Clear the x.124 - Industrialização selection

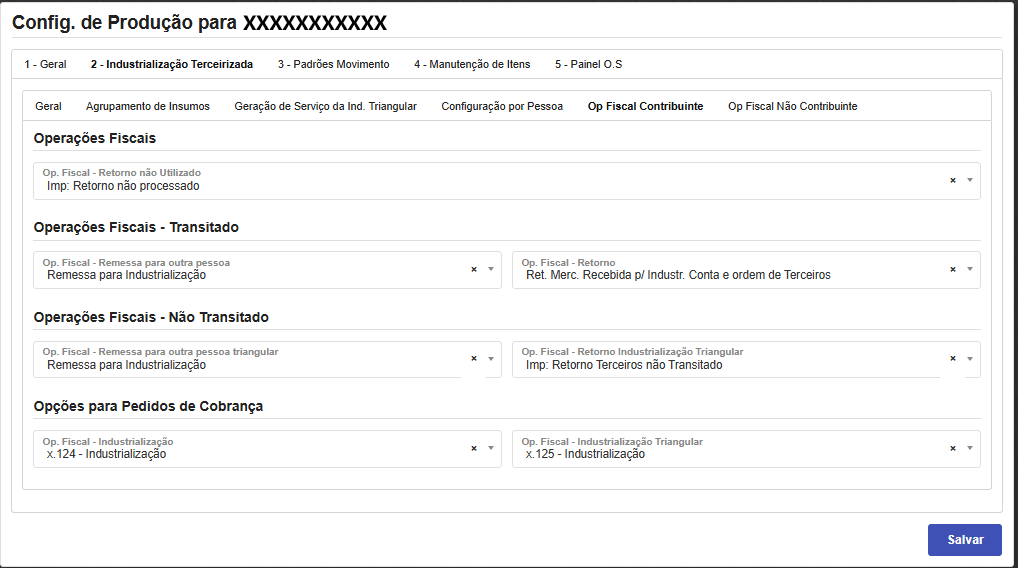click(x=474, y=448)
